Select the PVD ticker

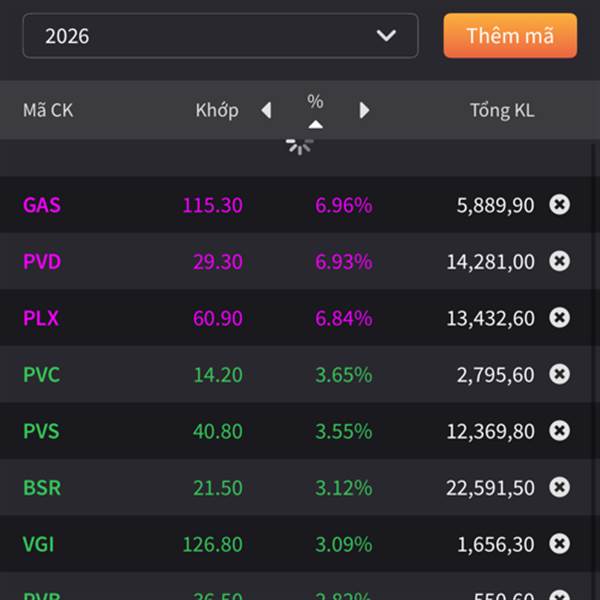pyautogui.click(x=42, y=261)
